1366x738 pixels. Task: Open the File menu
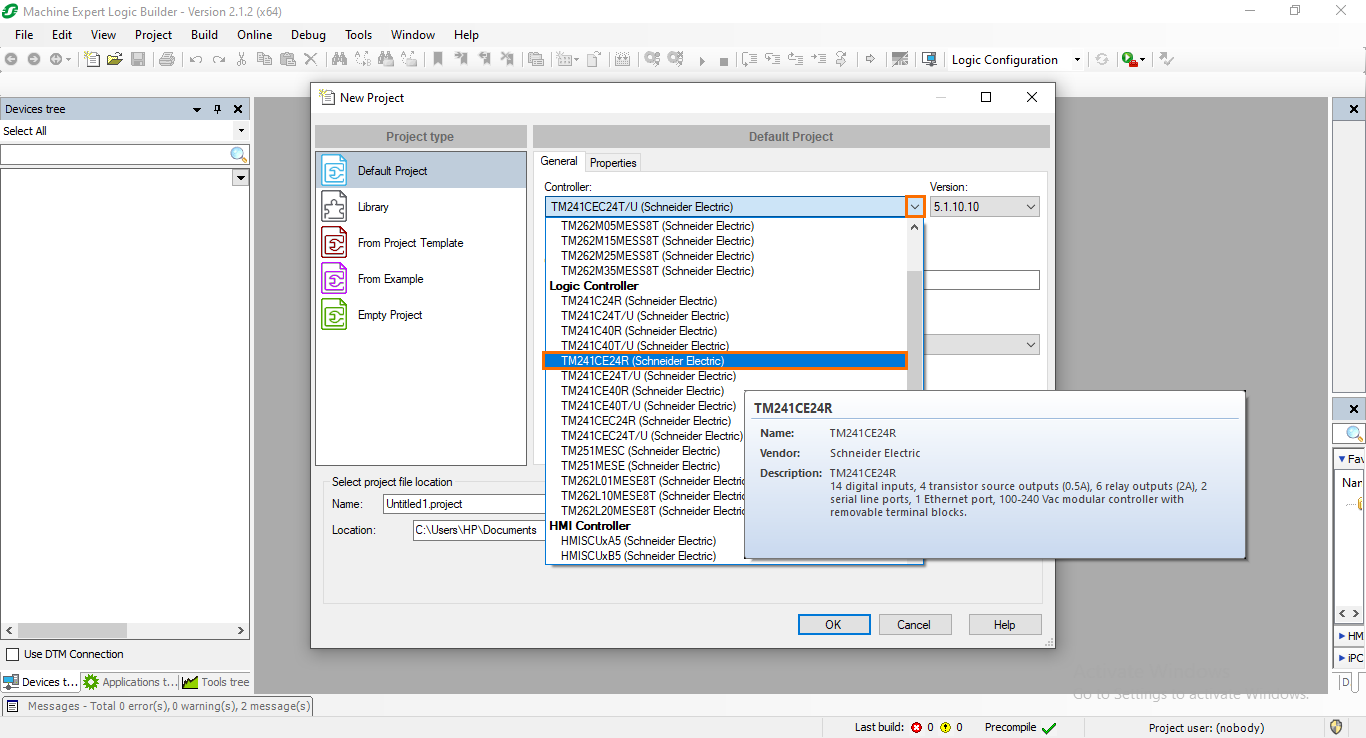(x=24, y=34)
